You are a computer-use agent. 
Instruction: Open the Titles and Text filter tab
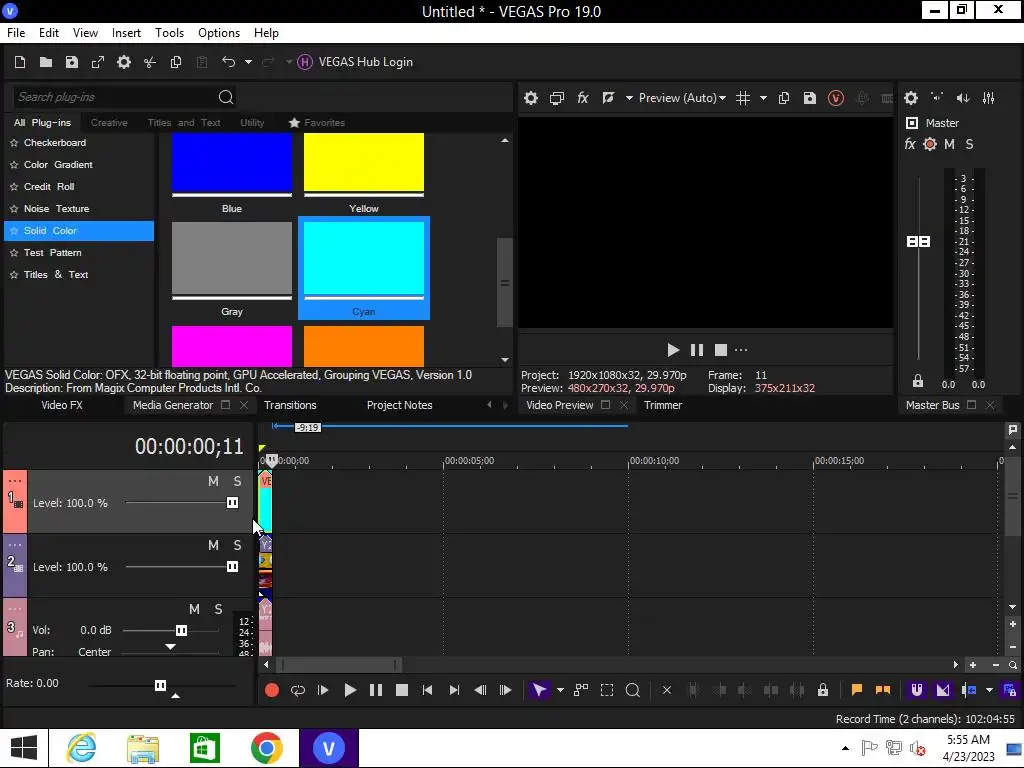pyautogui.click(x=184, y=123)
